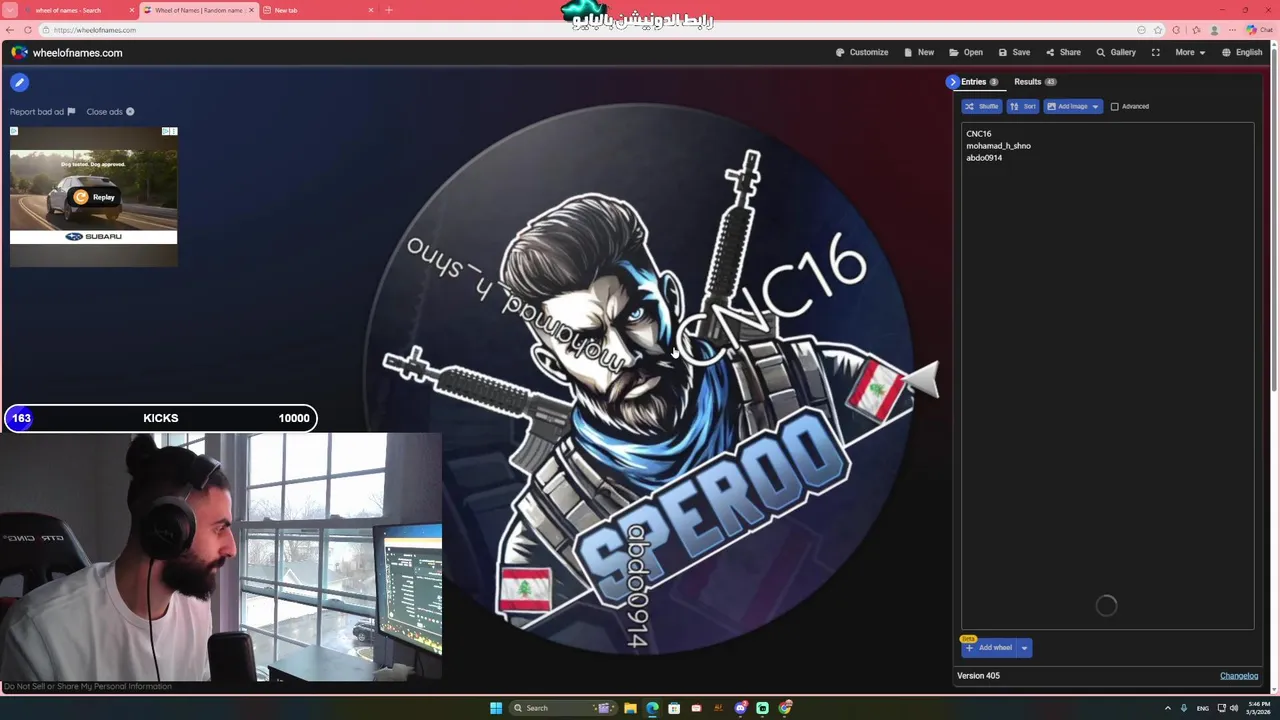The height and width of the screenshot is (720, 1280).
Task: Open a new browser tab with plus
Action: pyautogui.click(x=389, y=10)
